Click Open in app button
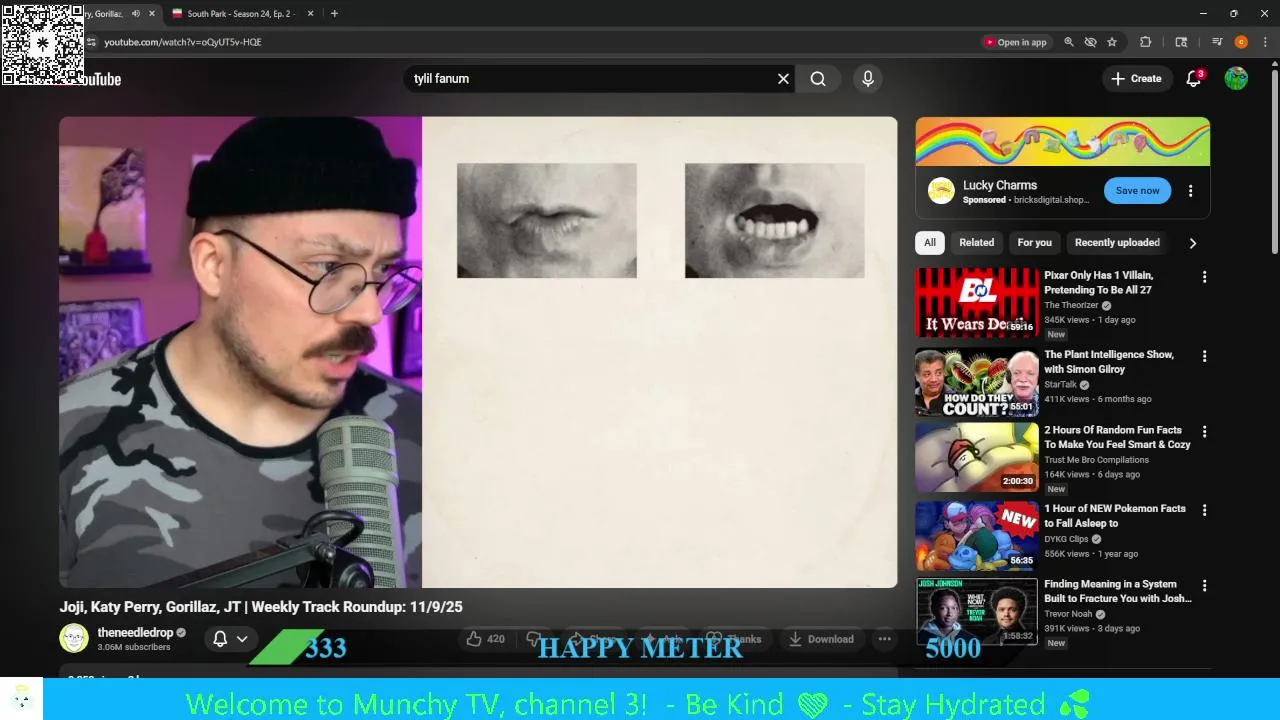The image size is (1280, 720). tap(1016, 42)
